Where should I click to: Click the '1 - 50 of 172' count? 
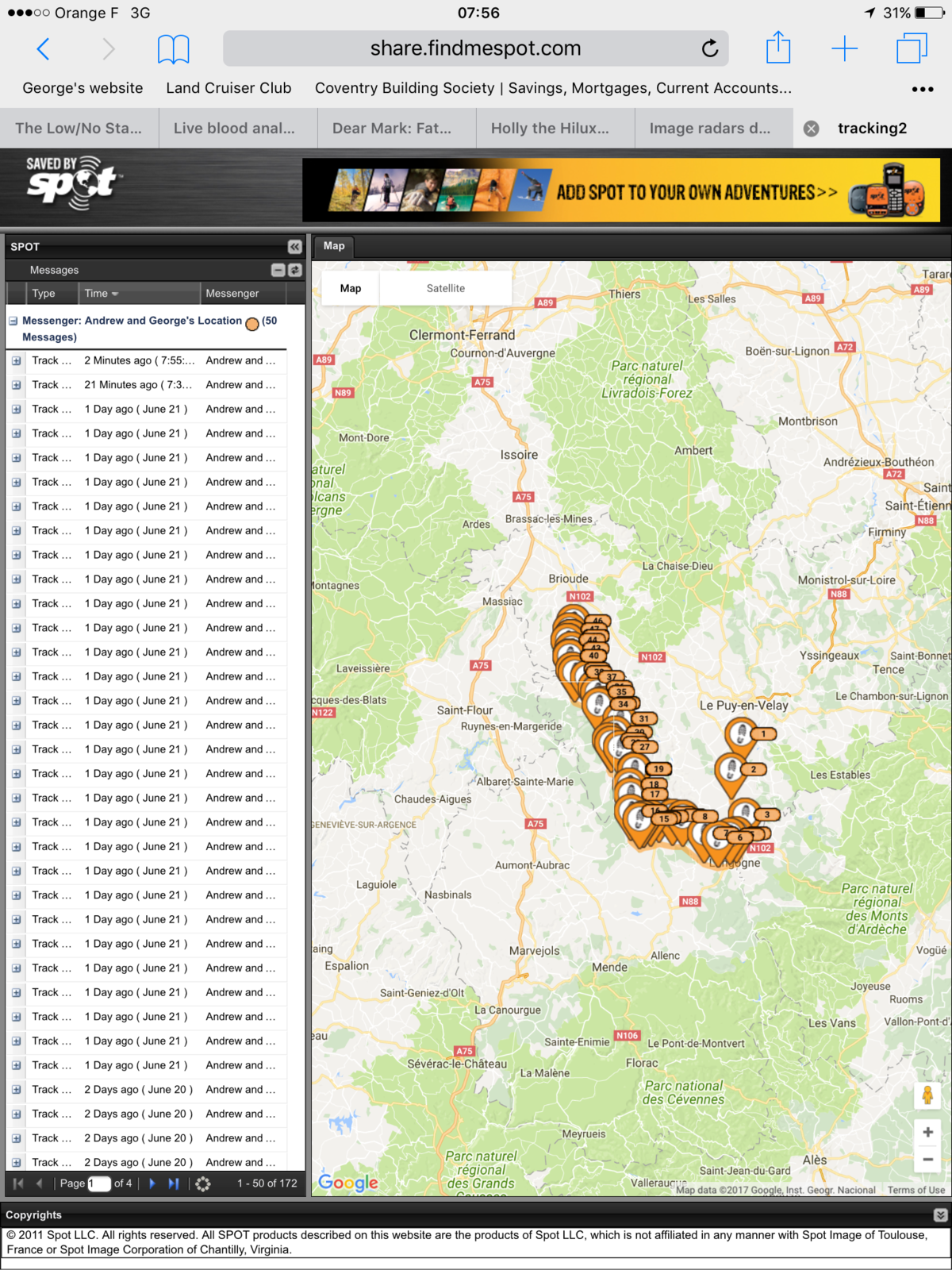(x=267, y=1183)
